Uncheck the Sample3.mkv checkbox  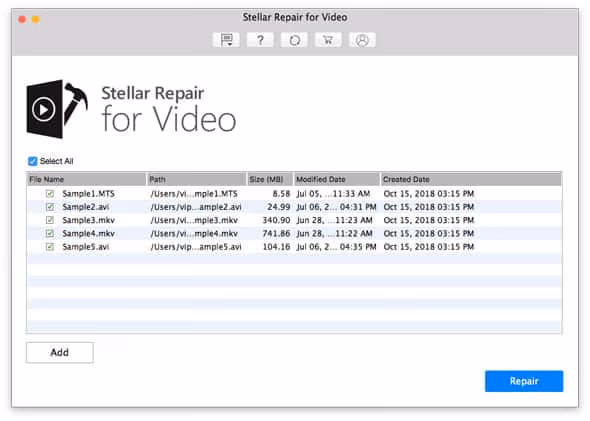50,220
